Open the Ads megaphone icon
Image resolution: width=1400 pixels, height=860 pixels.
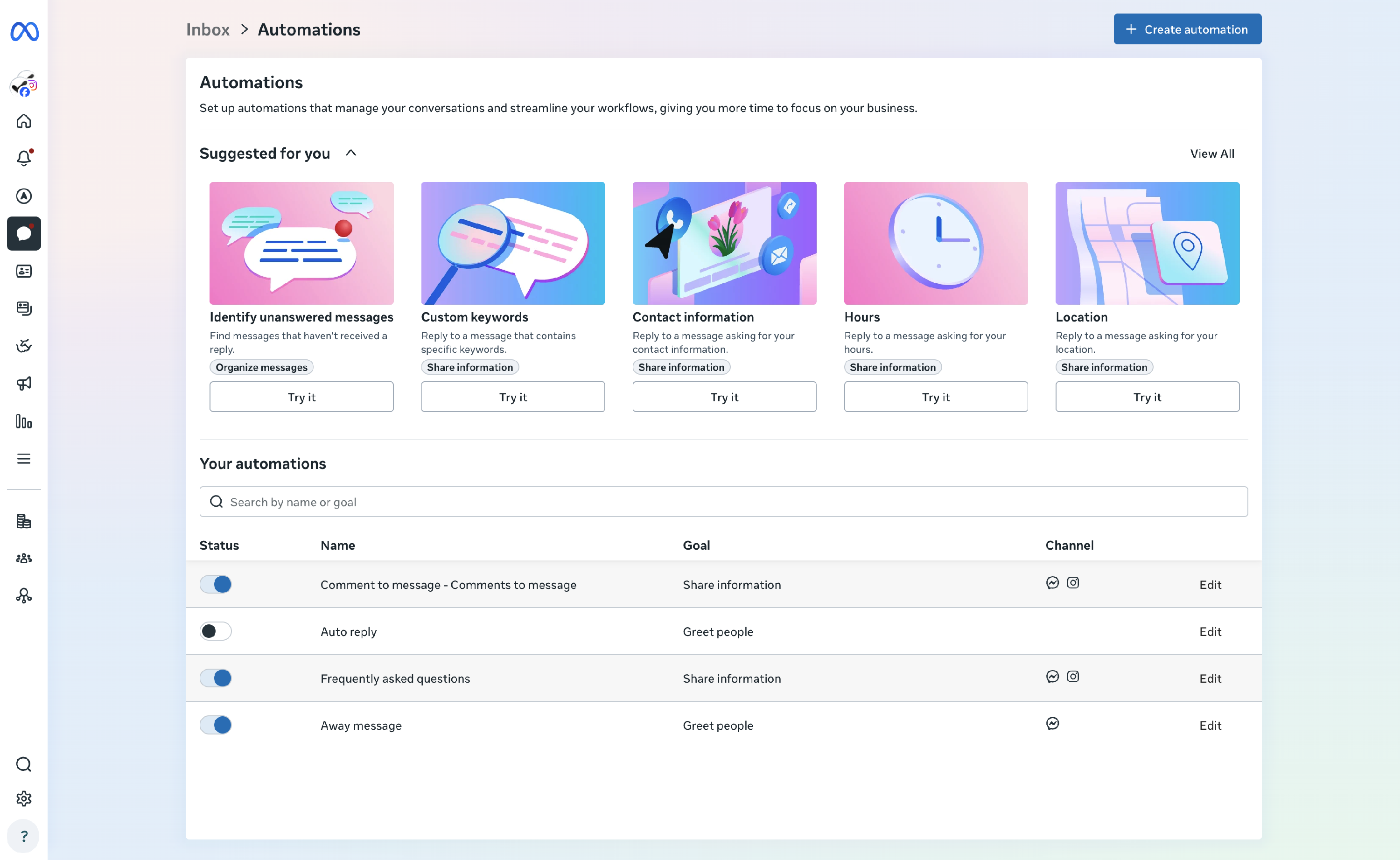coord(24,384)
